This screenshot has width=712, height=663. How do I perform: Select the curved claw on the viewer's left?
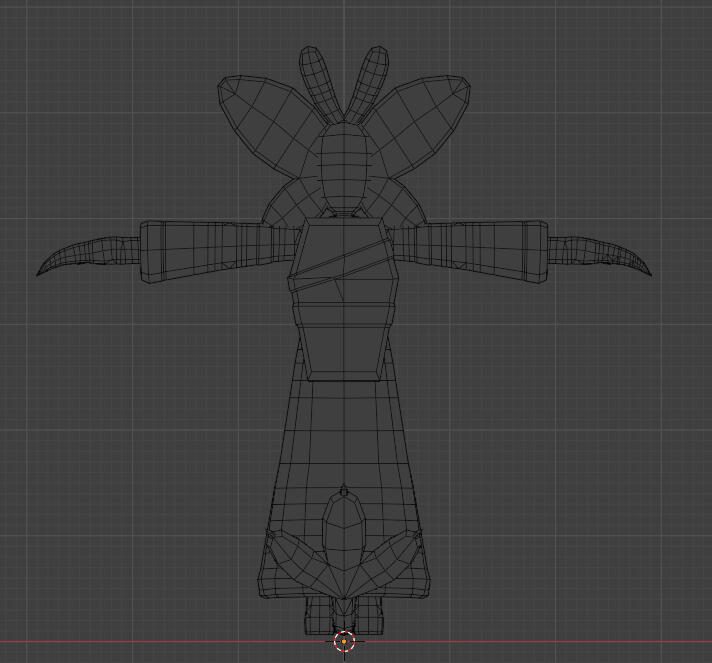[89, 255]
